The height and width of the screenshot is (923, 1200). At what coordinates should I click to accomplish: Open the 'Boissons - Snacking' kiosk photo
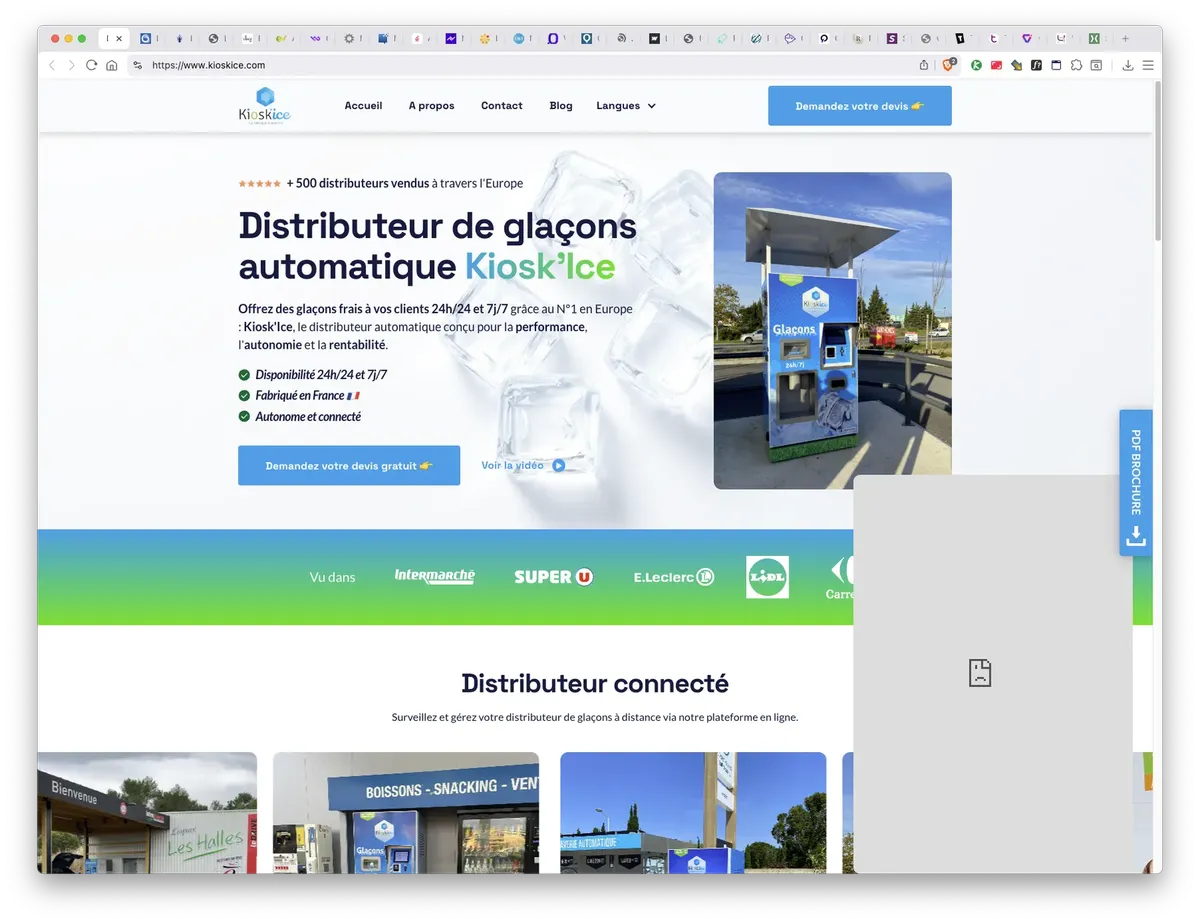coord(406,812)
